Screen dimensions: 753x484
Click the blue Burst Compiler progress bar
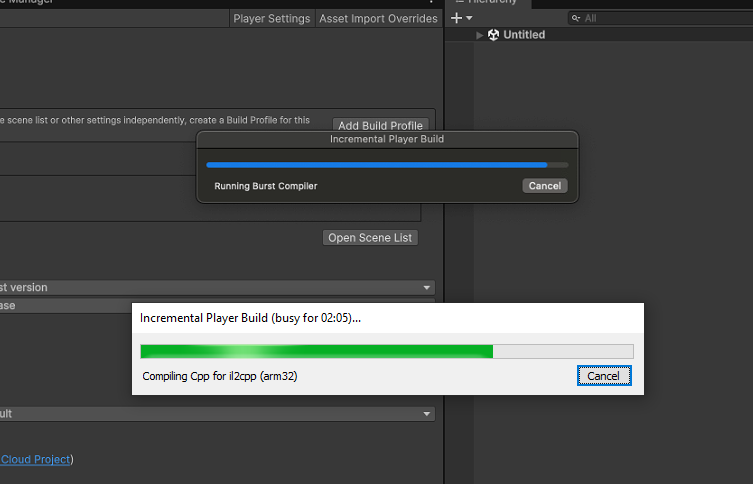click(x=387, y=165)
